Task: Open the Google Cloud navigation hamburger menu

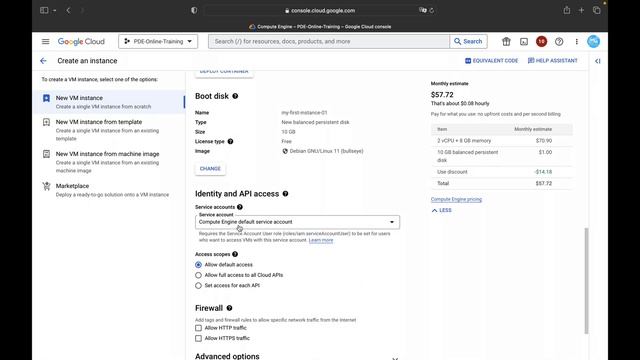Action: click(x=45, y=41)
